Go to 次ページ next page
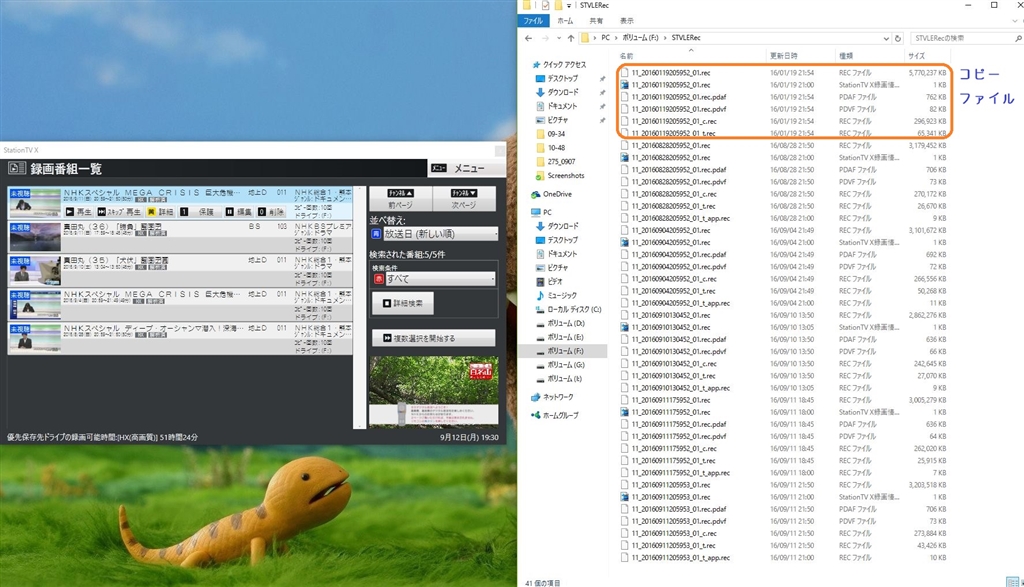 pos(464,198)
